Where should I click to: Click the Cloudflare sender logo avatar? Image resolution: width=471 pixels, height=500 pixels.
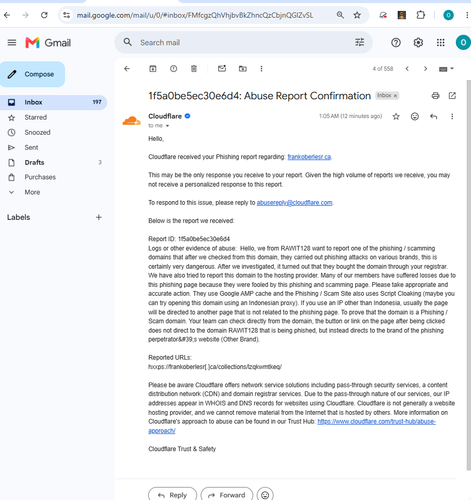131,121
